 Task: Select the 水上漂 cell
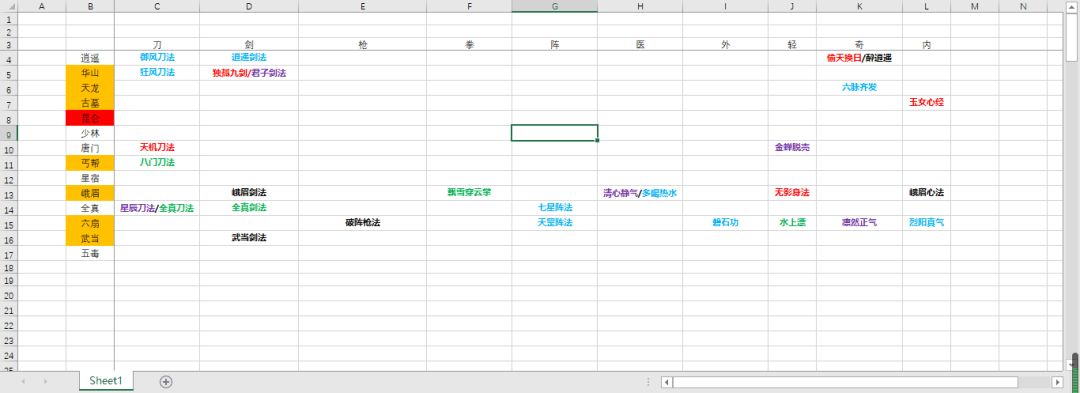(792, 222)
